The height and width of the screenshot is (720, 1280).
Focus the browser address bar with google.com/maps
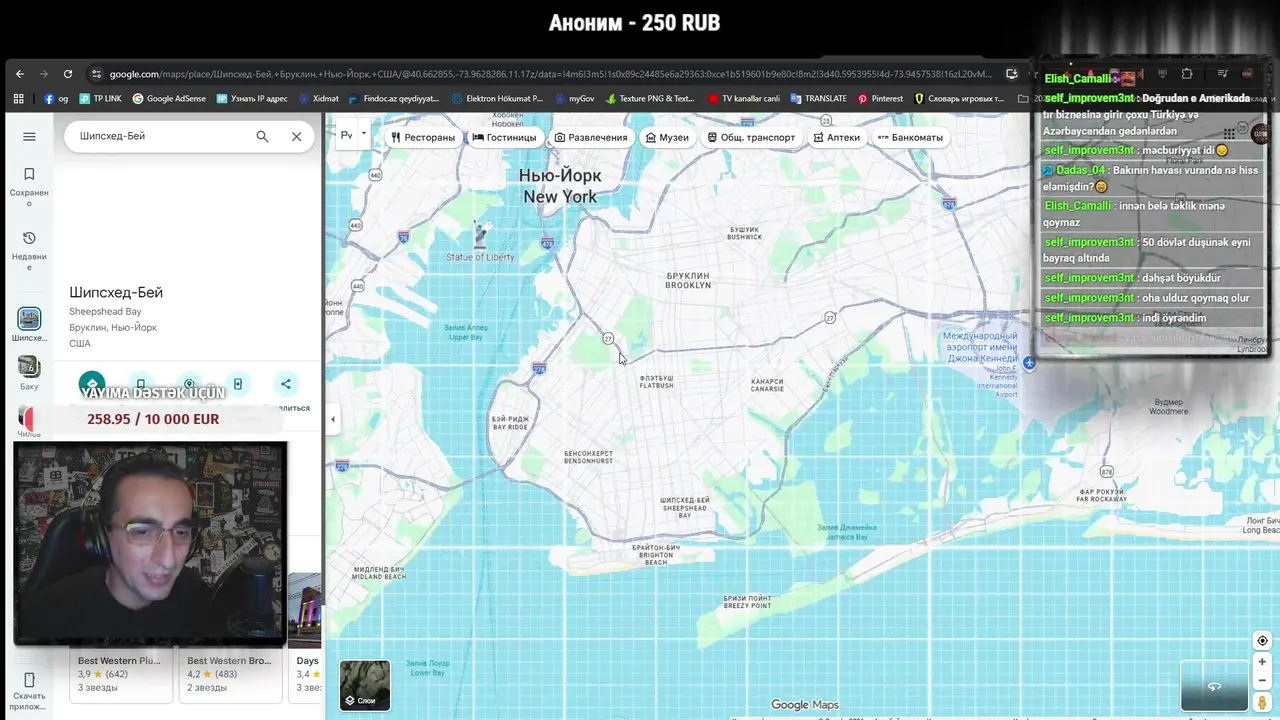pyautogui.click(x=550, y=74)
